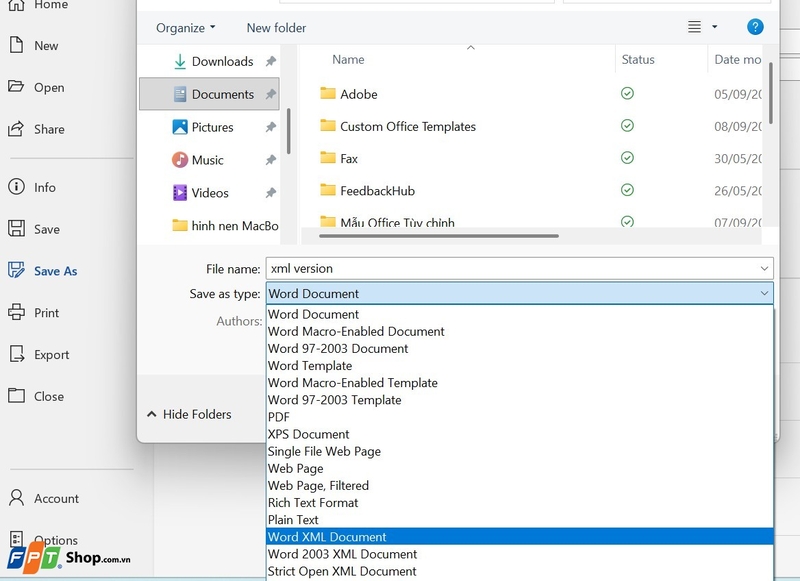800x581 pixels.
Task: Click the Close folder icon in sidebar
Action: [16, 395]
